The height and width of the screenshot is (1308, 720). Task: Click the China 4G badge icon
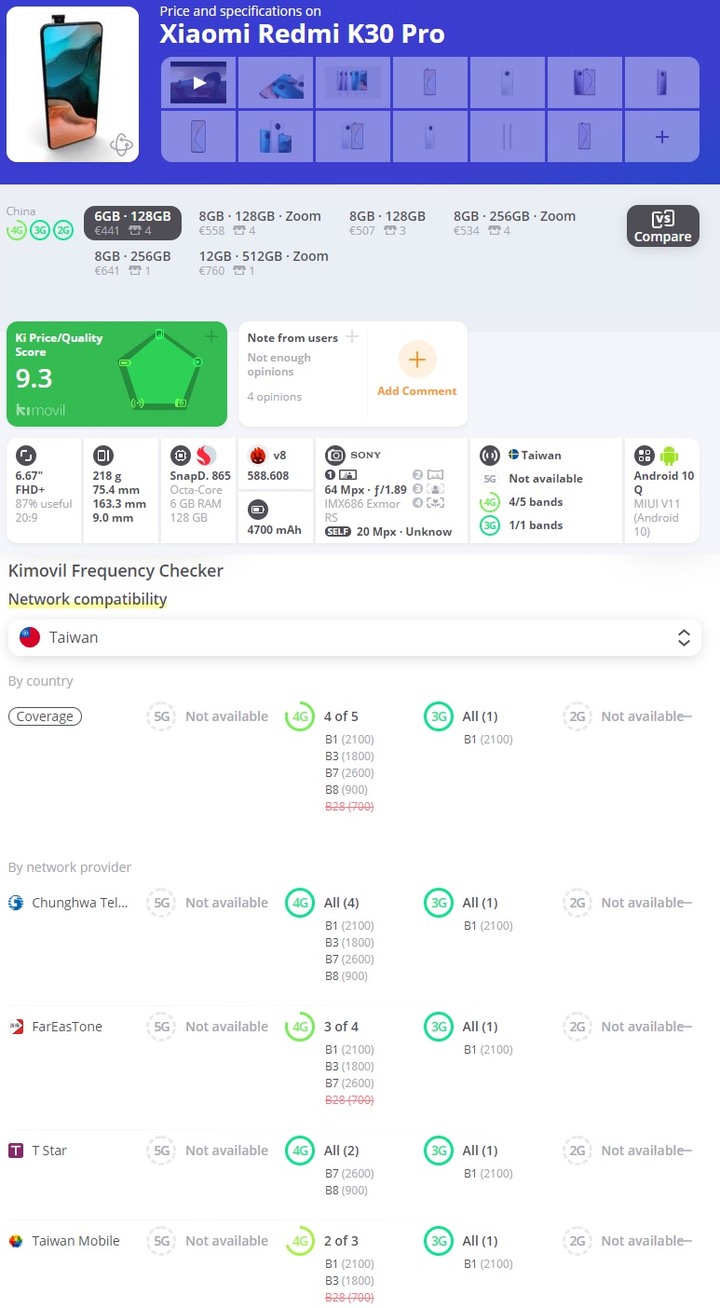(x=17, y=230)
